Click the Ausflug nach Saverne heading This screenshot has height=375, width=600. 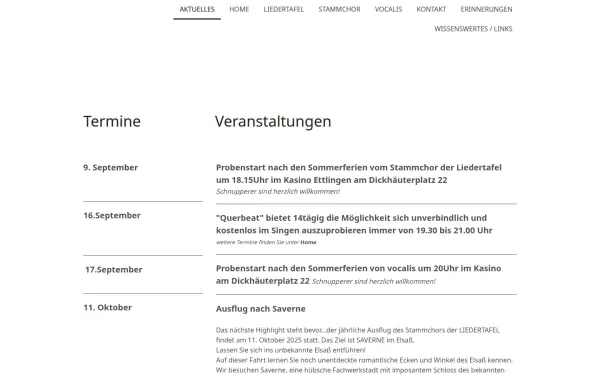[261, 309]
